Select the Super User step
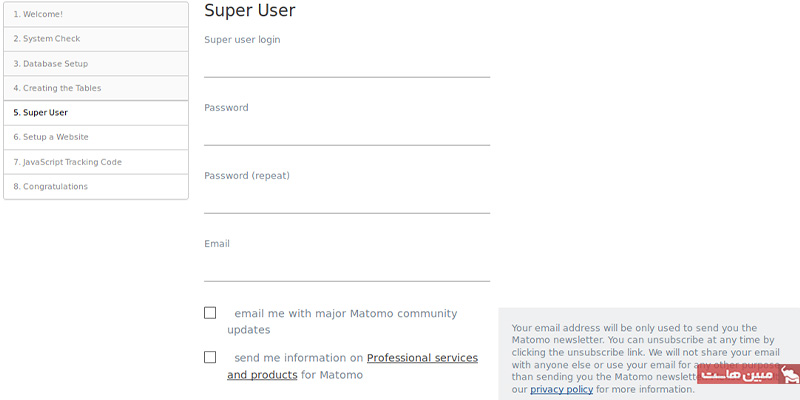Screen dimensions: 800x400 click(x=96, y=113)
